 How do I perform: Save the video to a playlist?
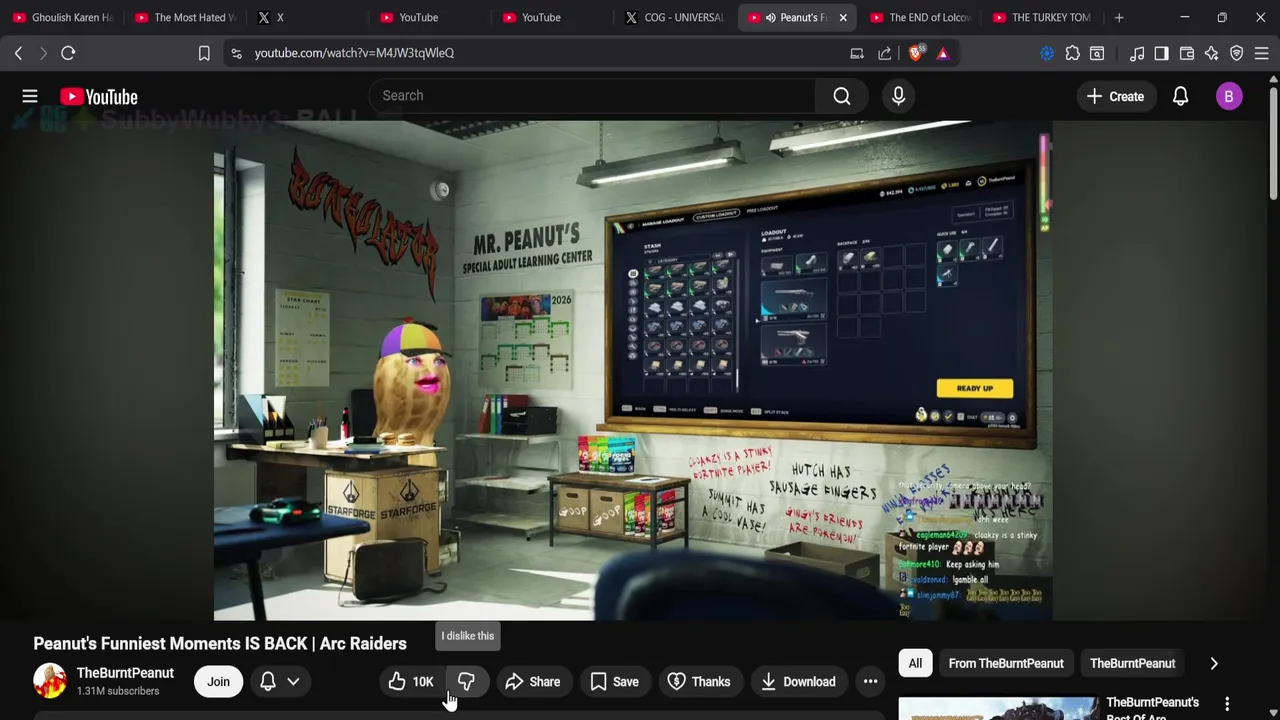tap(614, 682)
